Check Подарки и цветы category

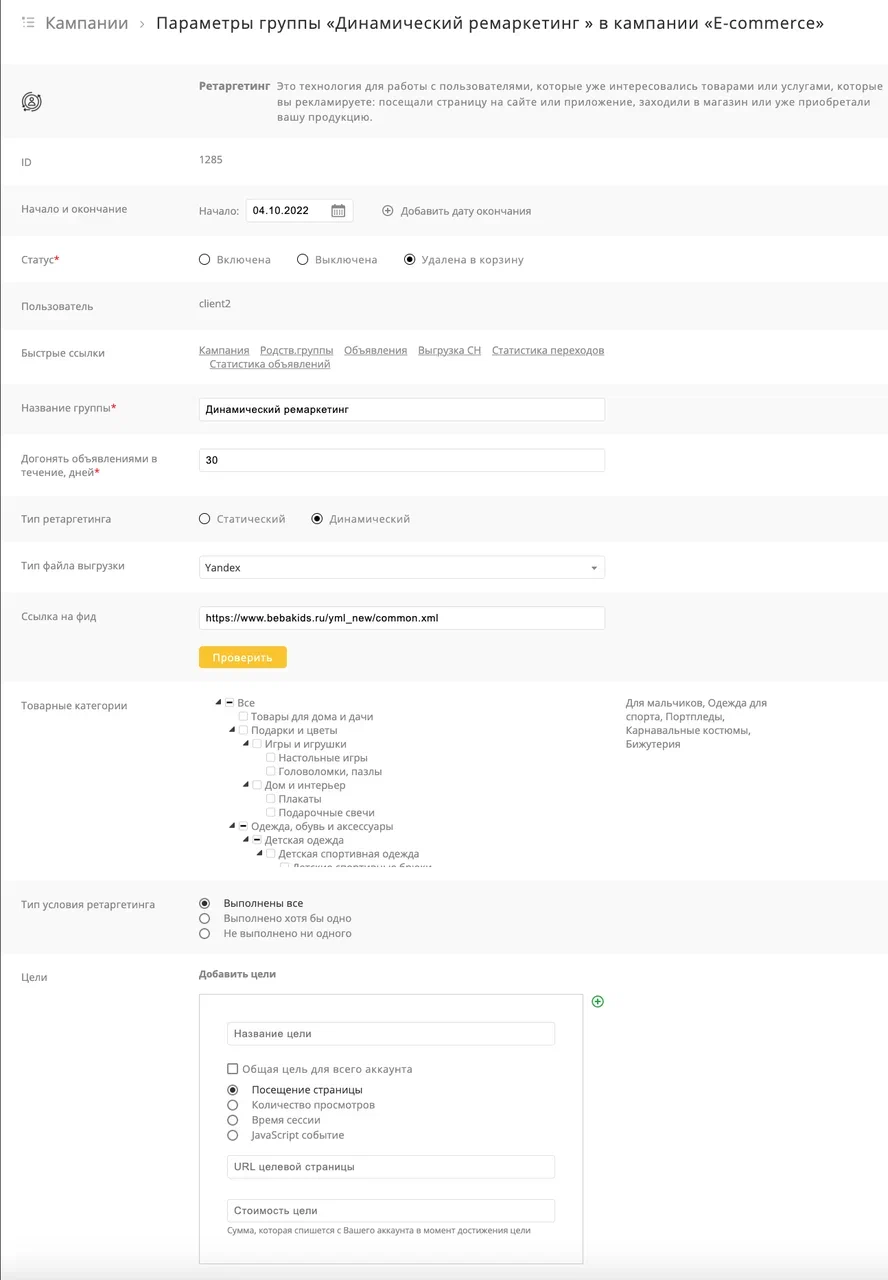pos(244,731)
